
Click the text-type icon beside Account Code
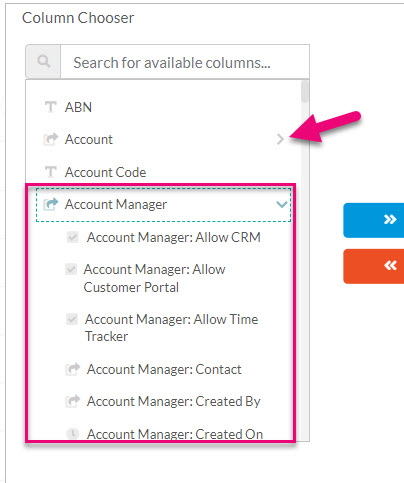click(51, 172)
